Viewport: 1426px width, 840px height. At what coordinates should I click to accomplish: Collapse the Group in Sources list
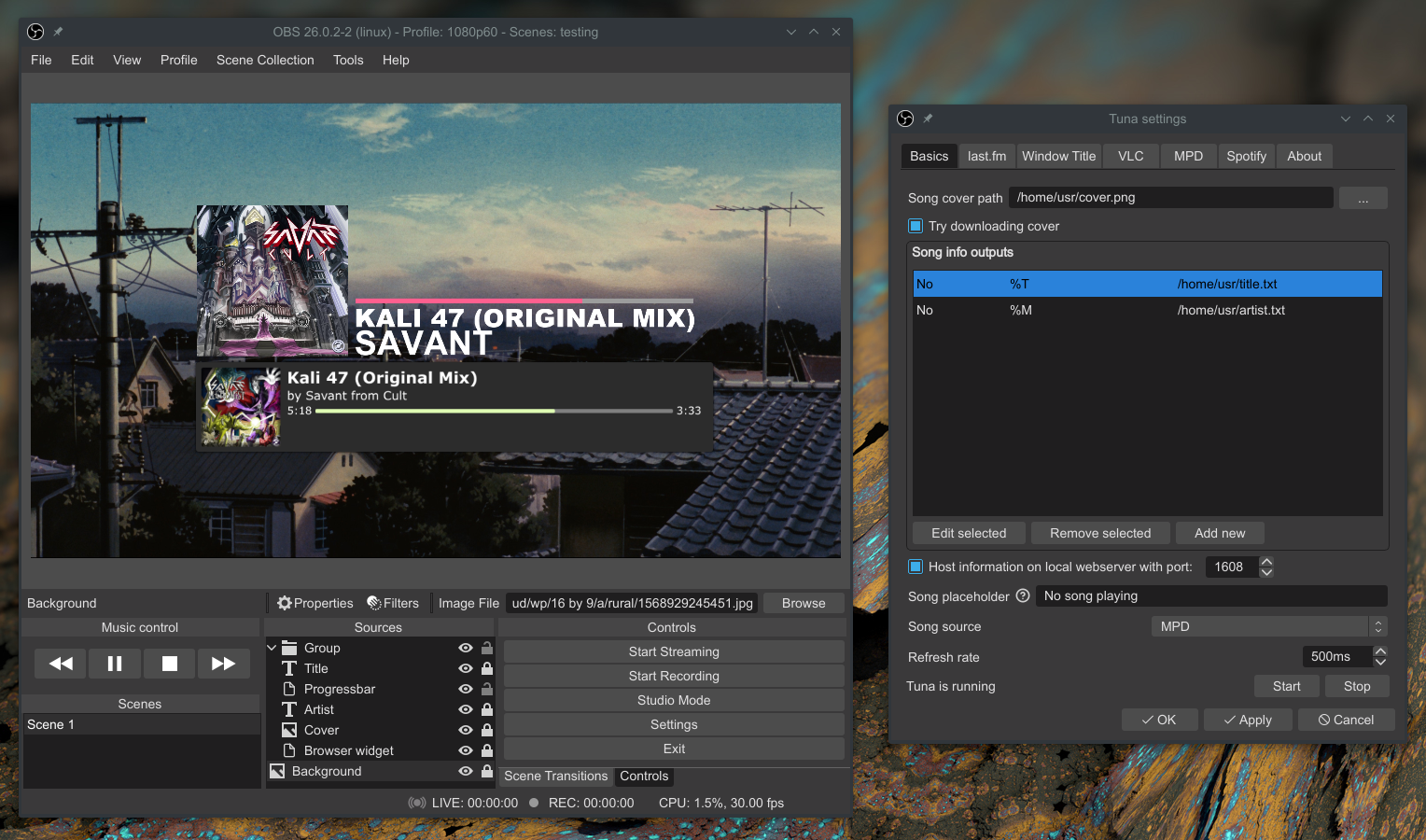pyautogui.click(x=272, y=648)
